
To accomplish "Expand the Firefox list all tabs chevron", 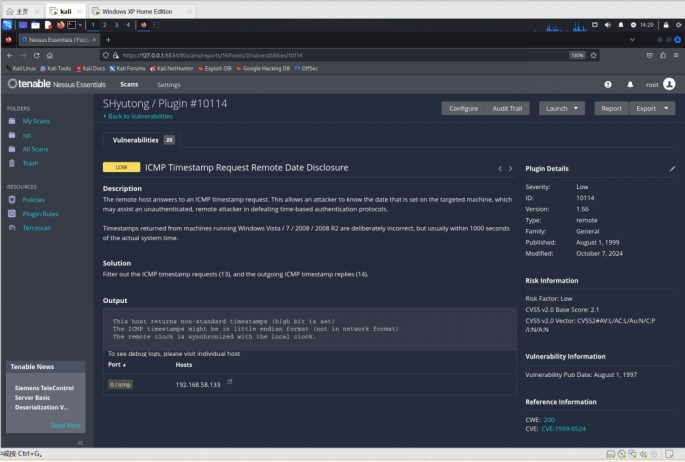I will point(632,40).
